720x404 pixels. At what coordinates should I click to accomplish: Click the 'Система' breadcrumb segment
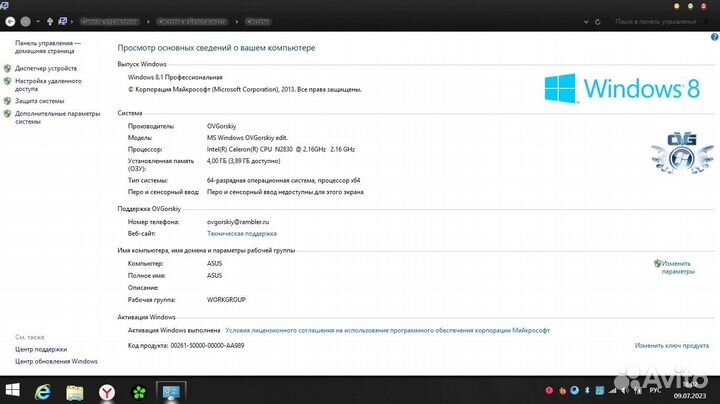point(258,22)
